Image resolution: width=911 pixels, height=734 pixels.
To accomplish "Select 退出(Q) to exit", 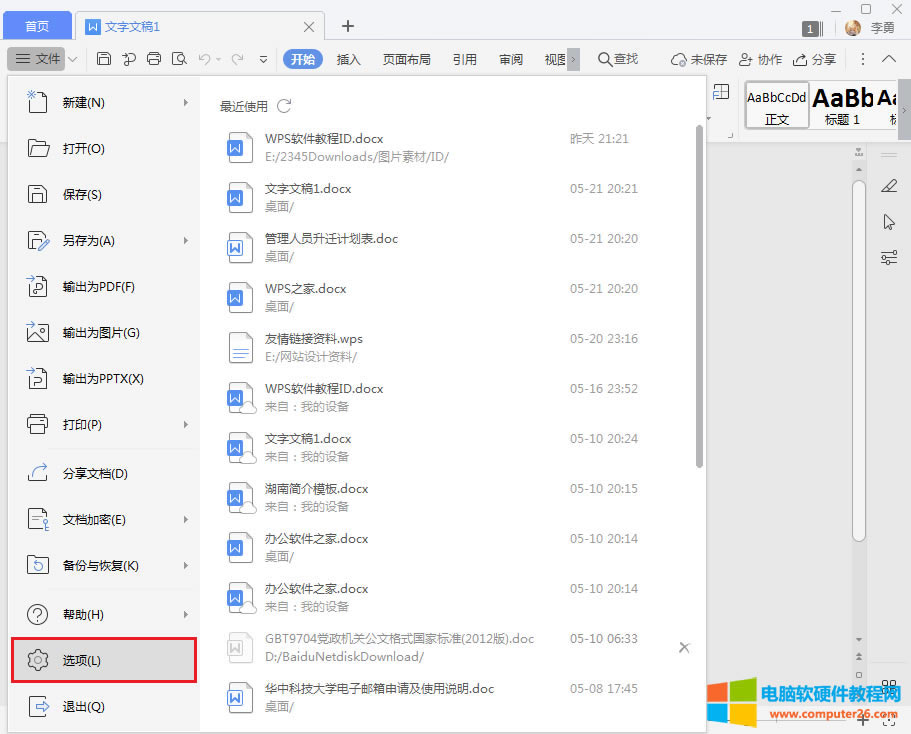I will tap(104, 706).
